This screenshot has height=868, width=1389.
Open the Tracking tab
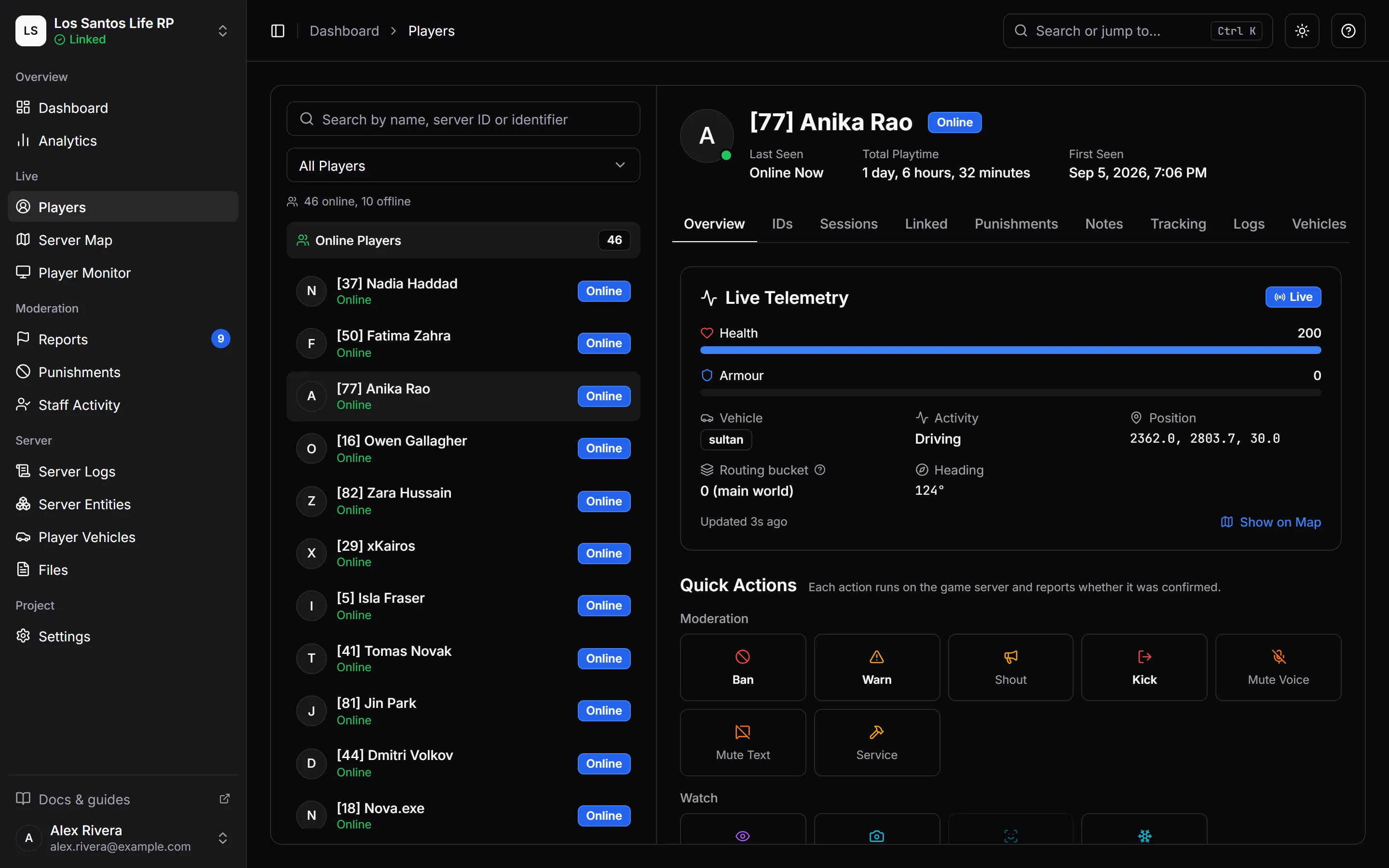[1178, 224]
